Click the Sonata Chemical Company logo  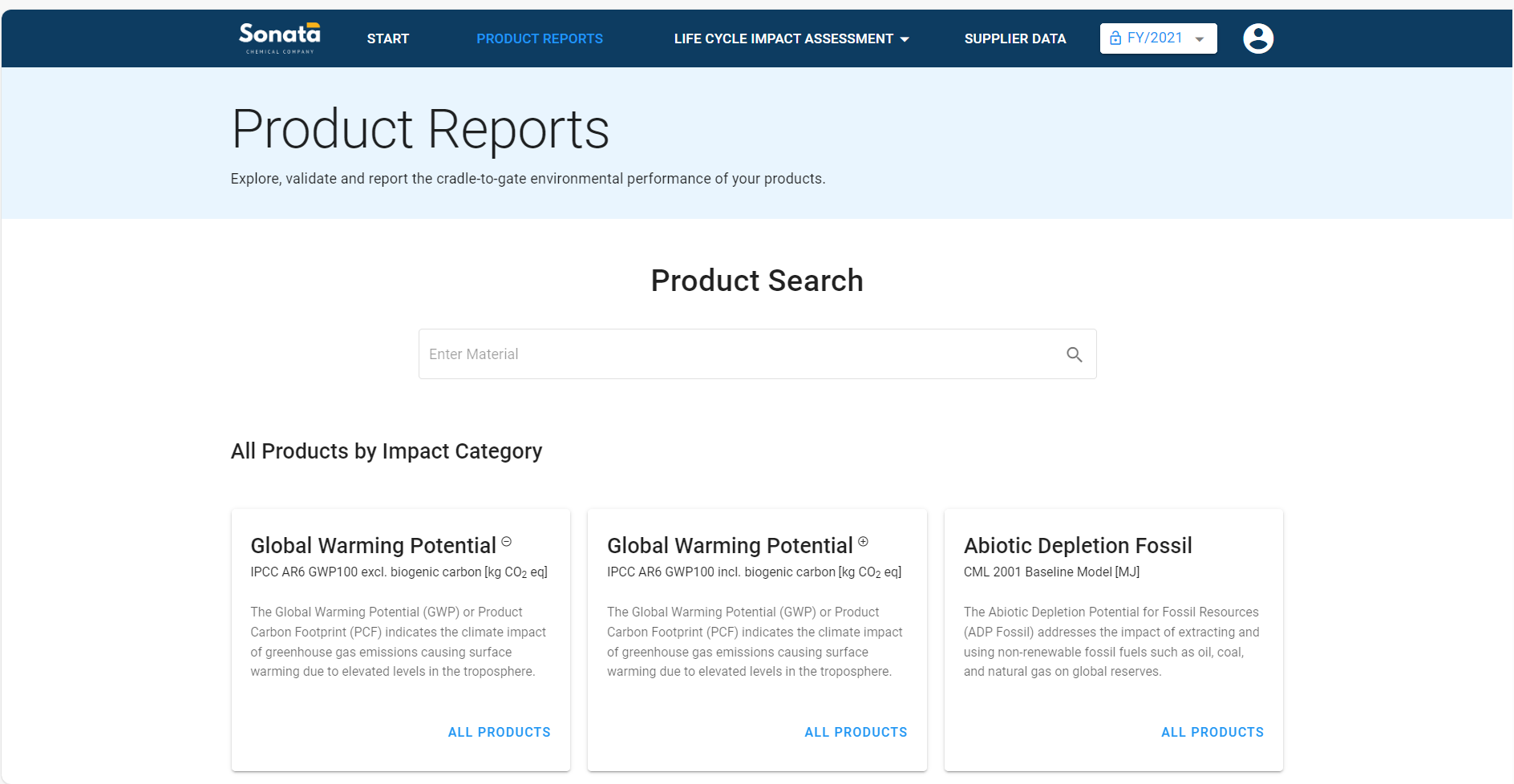click(x=279, y=38)
